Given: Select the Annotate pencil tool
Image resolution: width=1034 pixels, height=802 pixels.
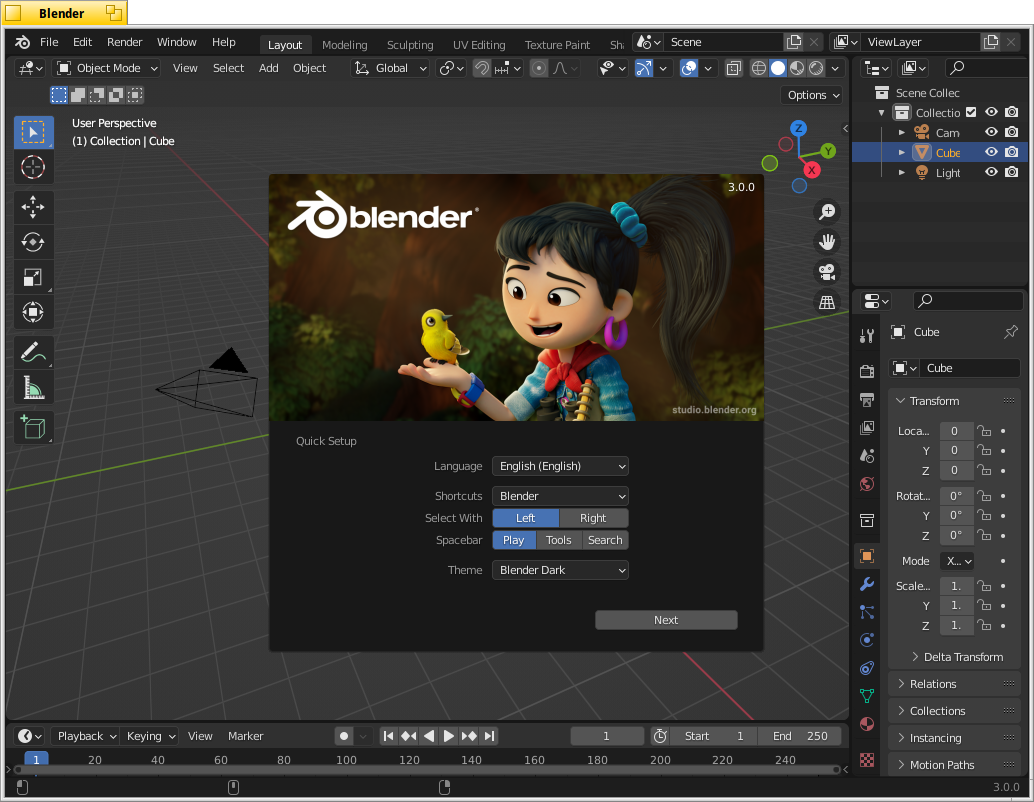Looking at the screenshot, I should coord(33,352).
